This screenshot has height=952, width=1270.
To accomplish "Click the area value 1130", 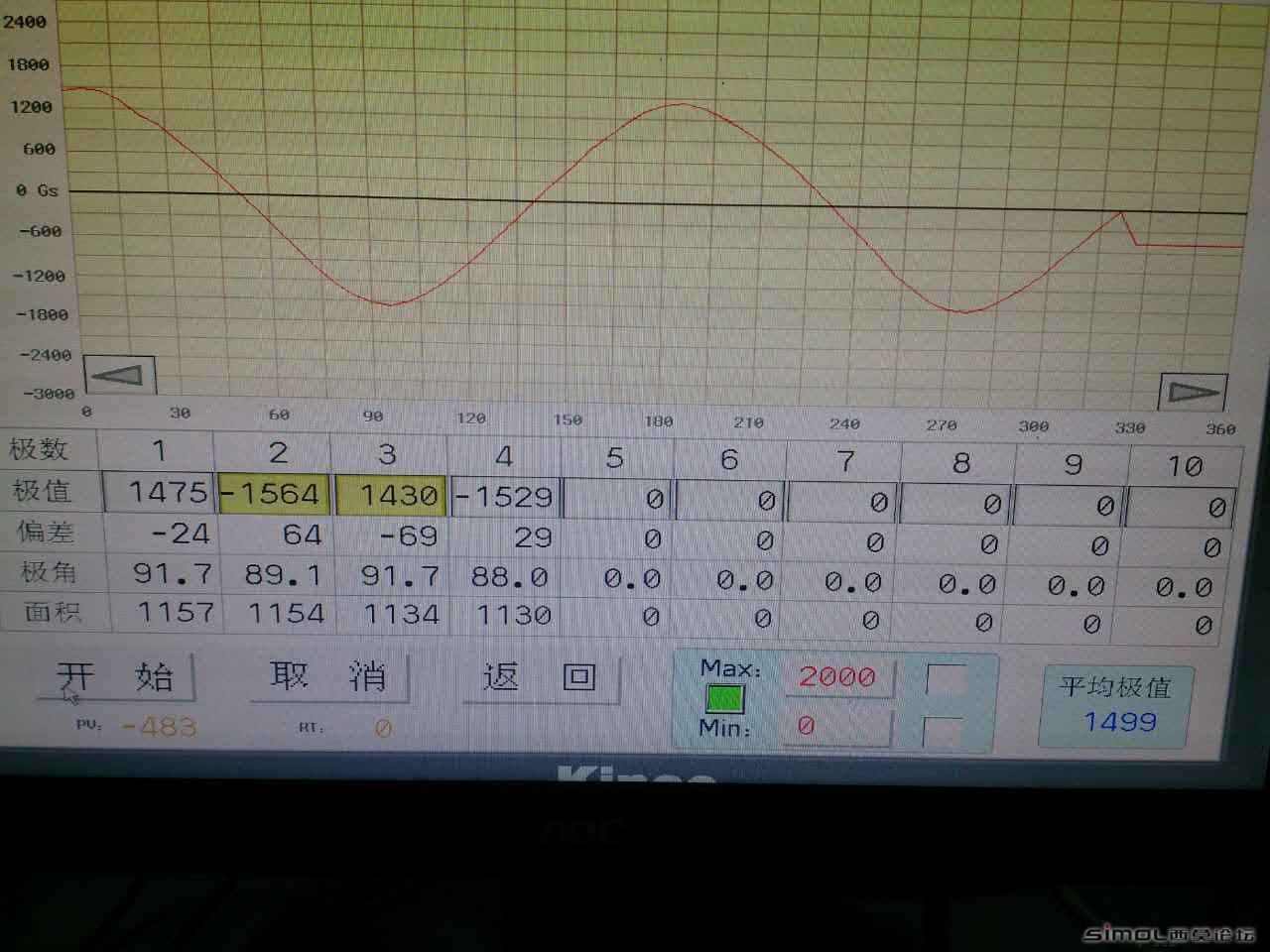I will point(514,616).
